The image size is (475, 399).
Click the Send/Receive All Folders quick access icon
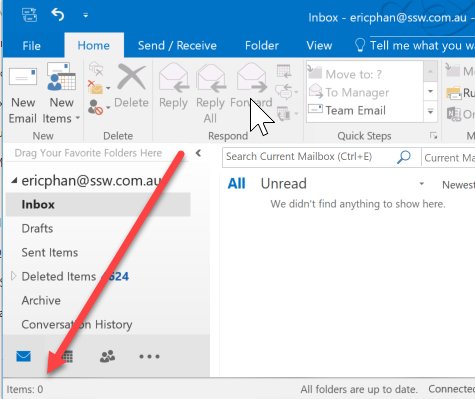(x=29, y=15)
